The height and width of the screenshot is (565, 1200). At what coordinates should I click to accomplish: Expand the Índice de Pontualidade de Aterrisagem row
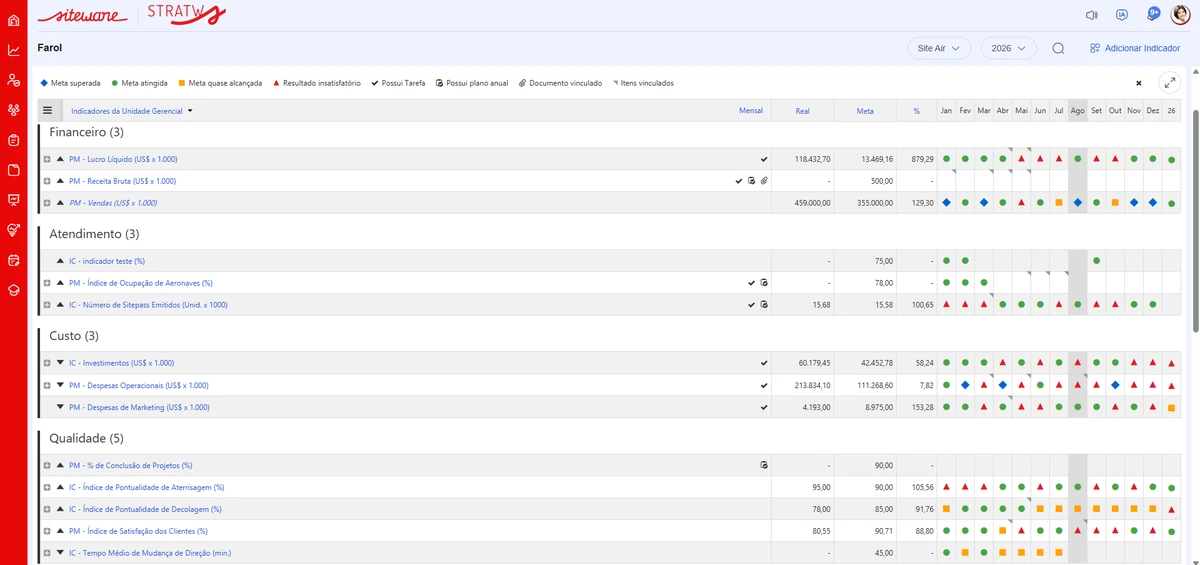(47, 487)
